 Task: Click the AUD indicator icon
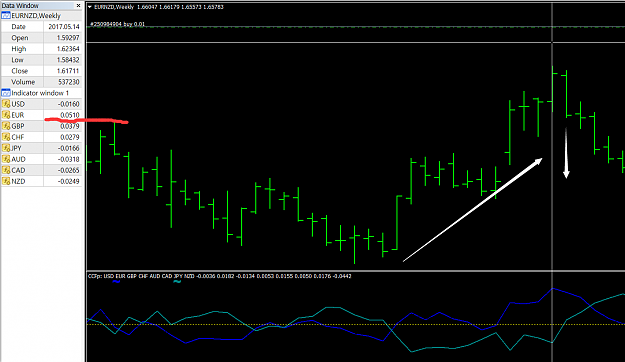(6, 159)
